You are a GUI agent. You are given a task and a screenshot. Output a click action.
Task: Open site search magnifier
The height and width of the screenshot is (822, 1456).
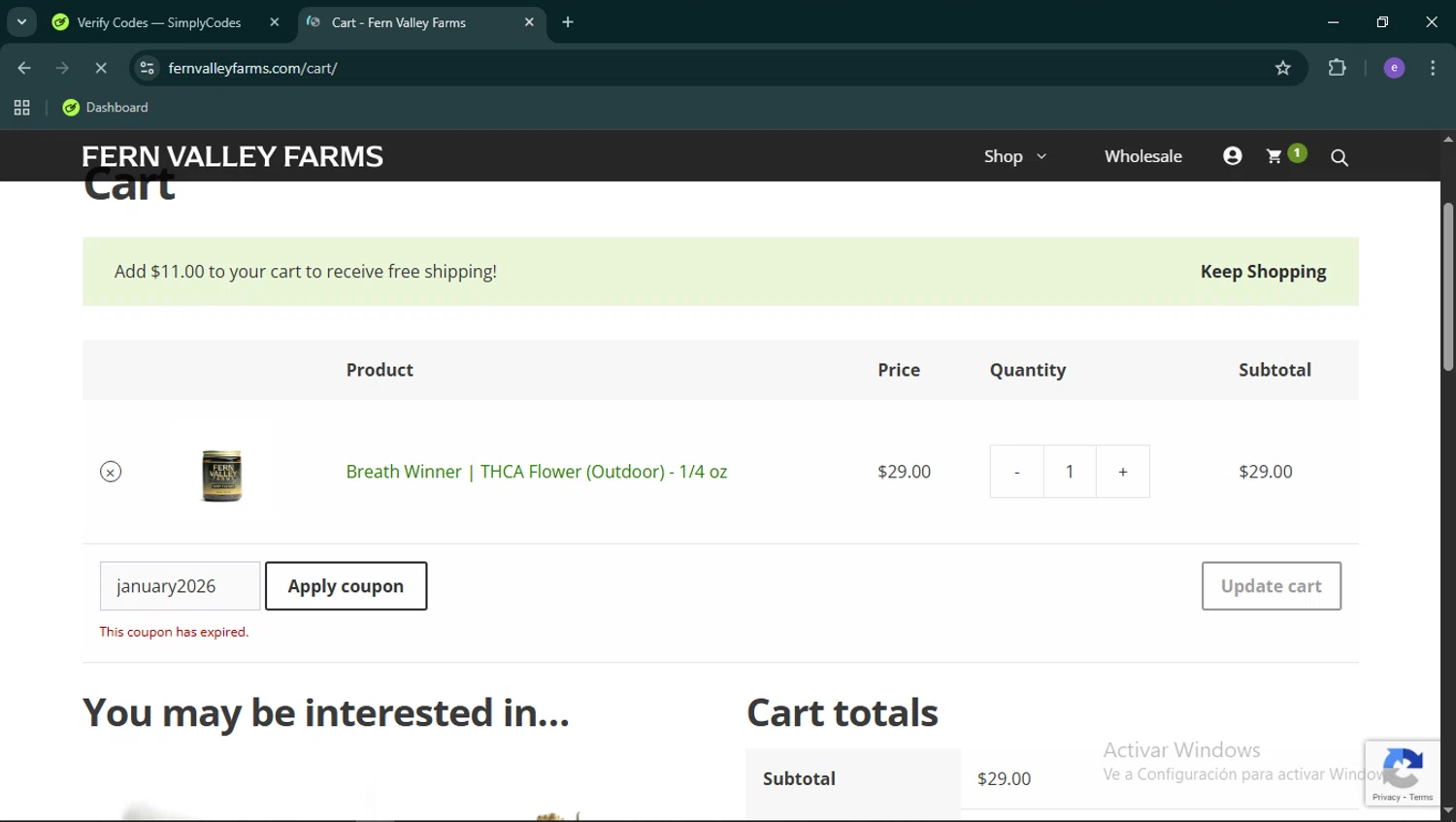coord(1340,157)
